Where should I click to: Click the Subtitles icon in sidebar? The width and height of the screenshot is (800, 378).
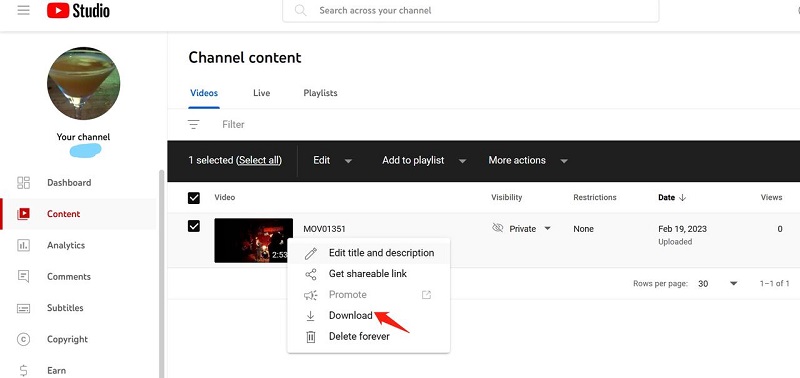coord(23,308)
